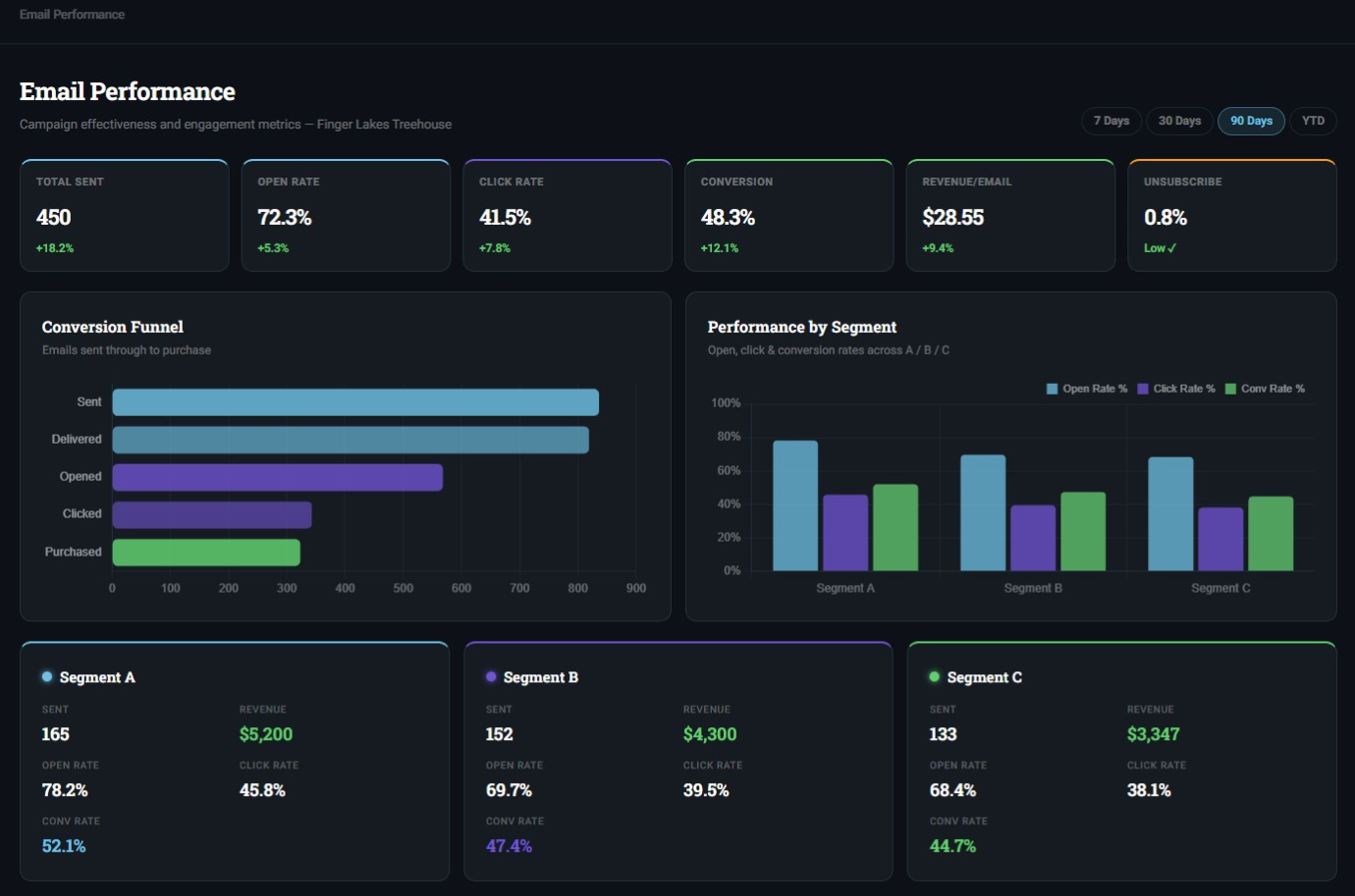
Task: Click the +12.1% change under Conversion
Action: [x=720, y=248]
